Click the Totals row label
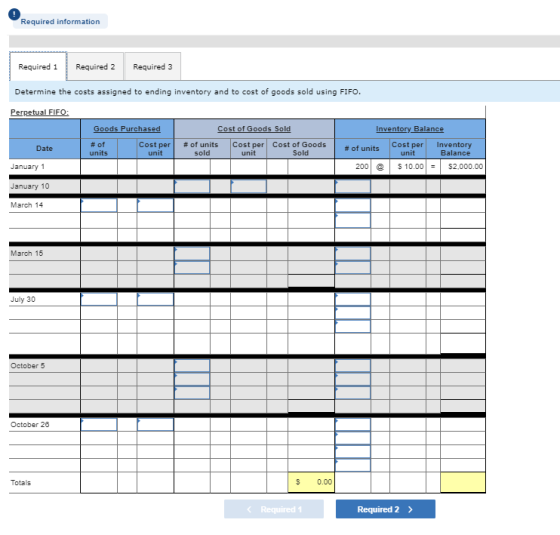The width and height of the screenshot is (560, 535). (x=21, y=483)
